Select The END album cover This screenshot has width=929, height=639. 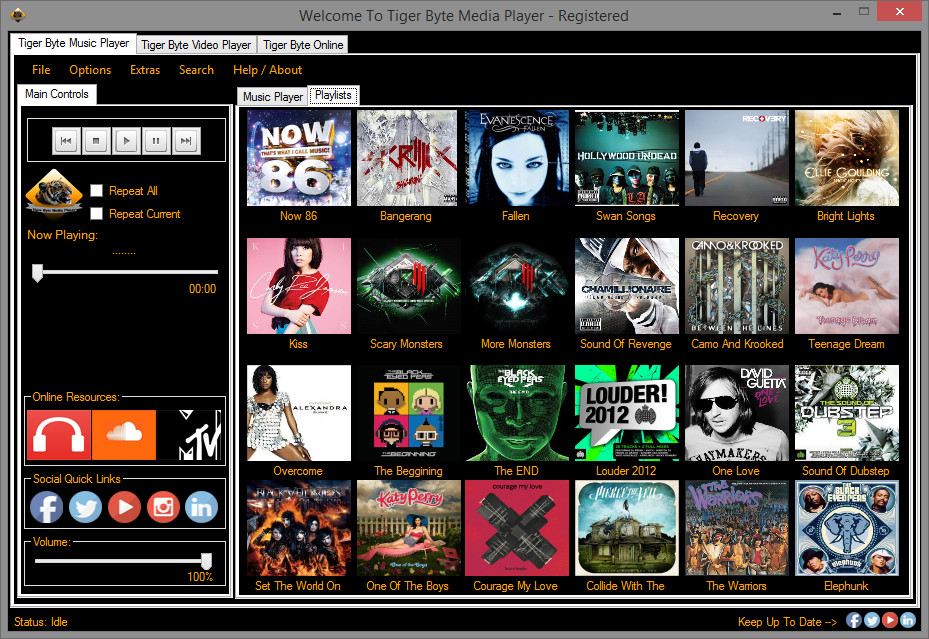click(x=517, y=413)
